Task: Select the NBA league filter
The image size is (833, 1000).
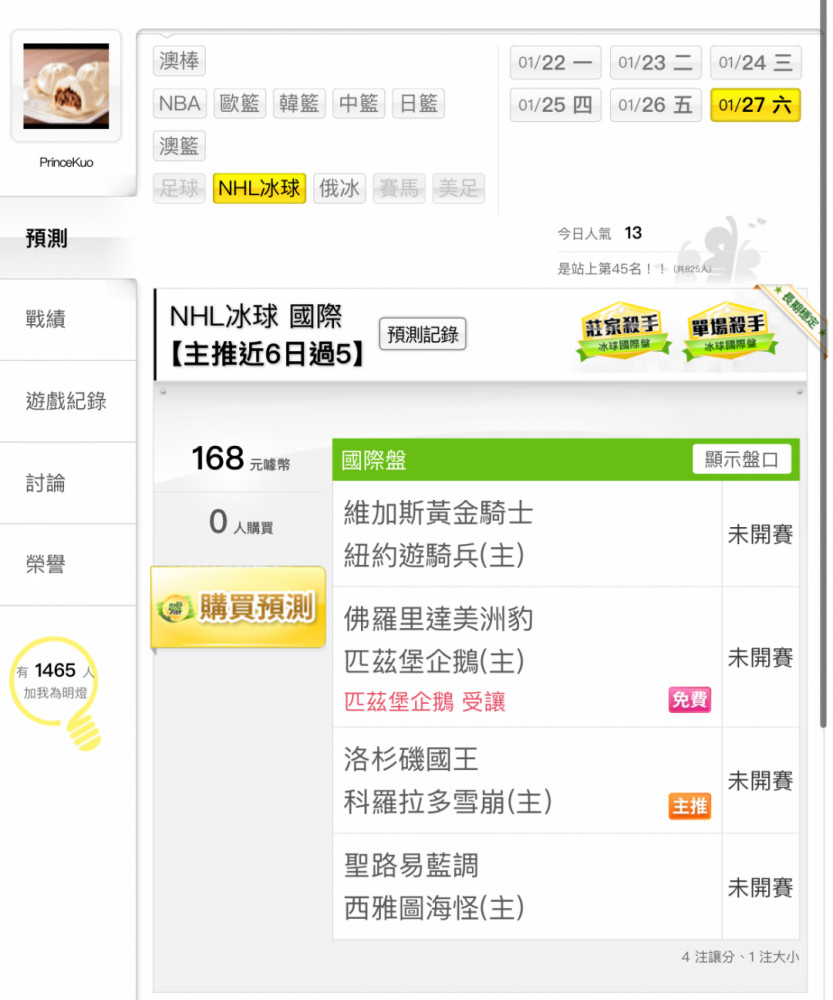Action: click(180, 103)
